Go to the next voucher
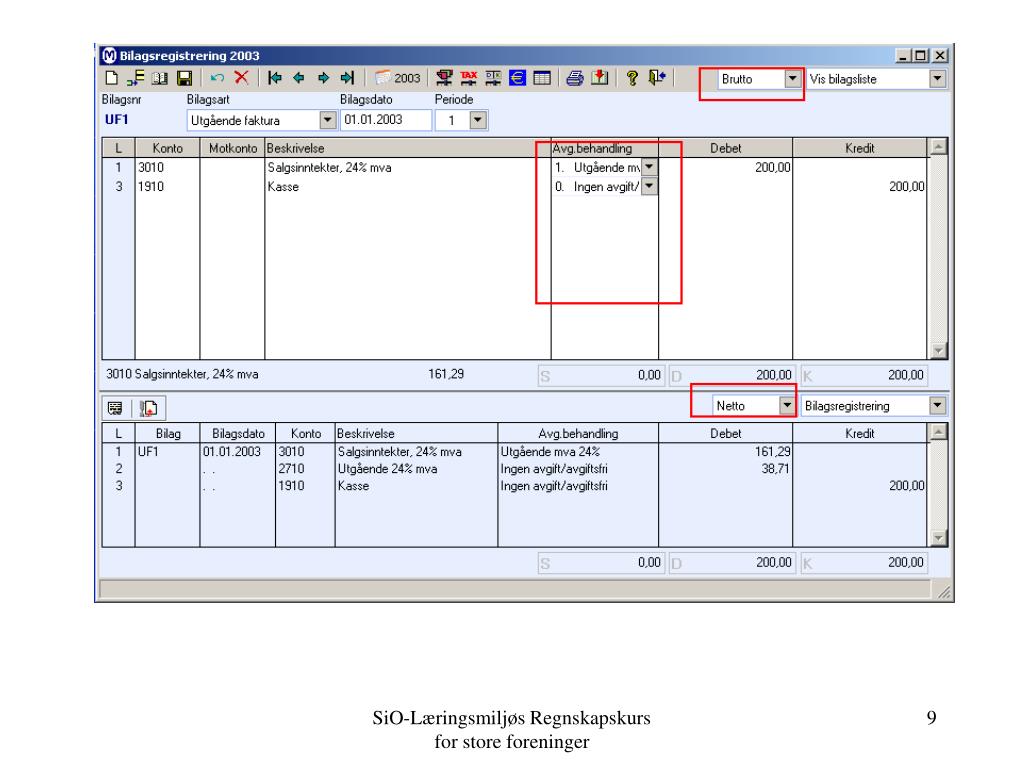Viewport: 1024px width, 768px height. [x=323, y=78]
